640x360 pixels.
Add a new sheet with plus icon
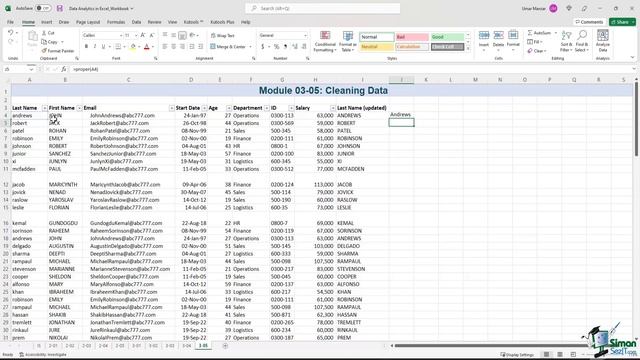(225, 346)
